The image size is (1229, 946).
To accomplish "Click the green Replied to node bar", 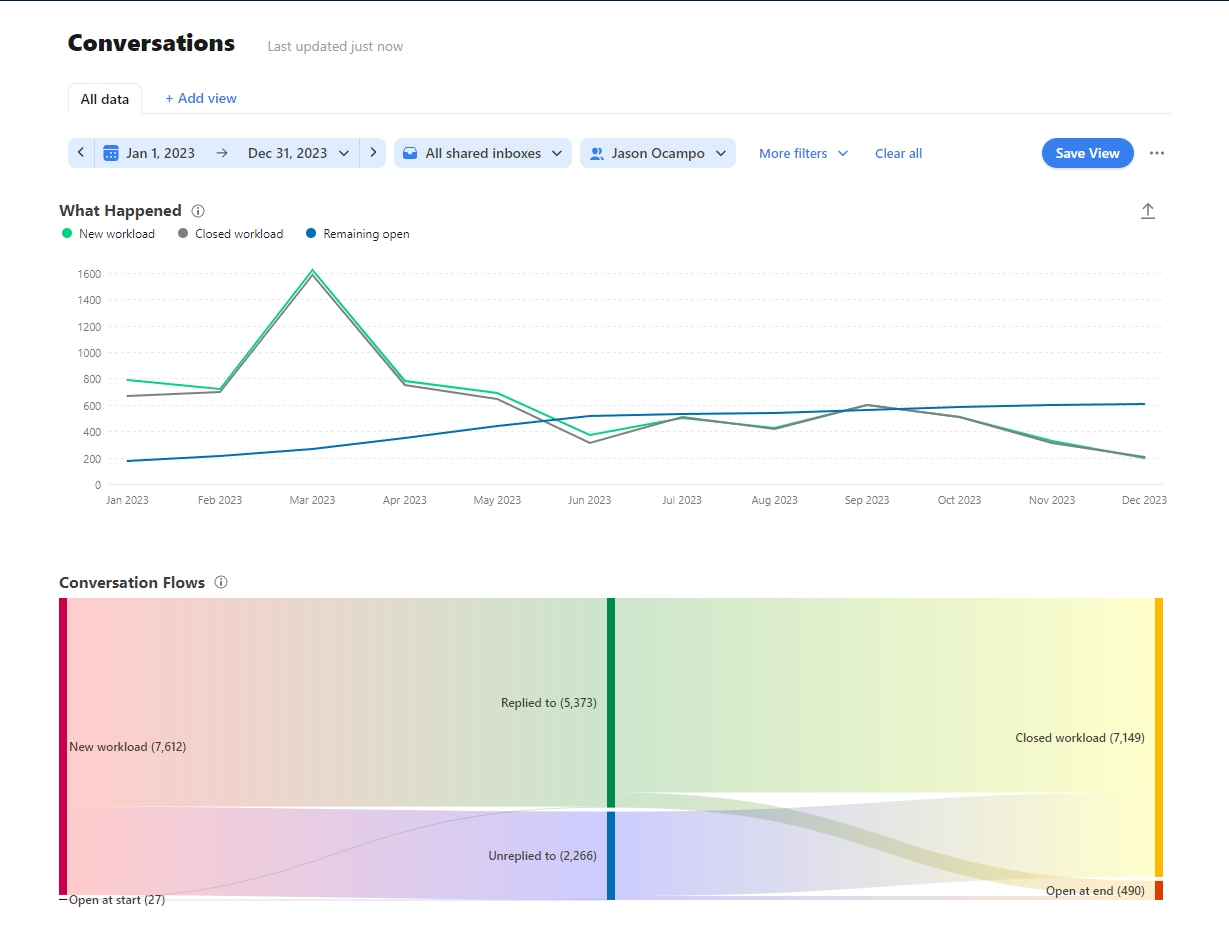I will click(611, 703).
